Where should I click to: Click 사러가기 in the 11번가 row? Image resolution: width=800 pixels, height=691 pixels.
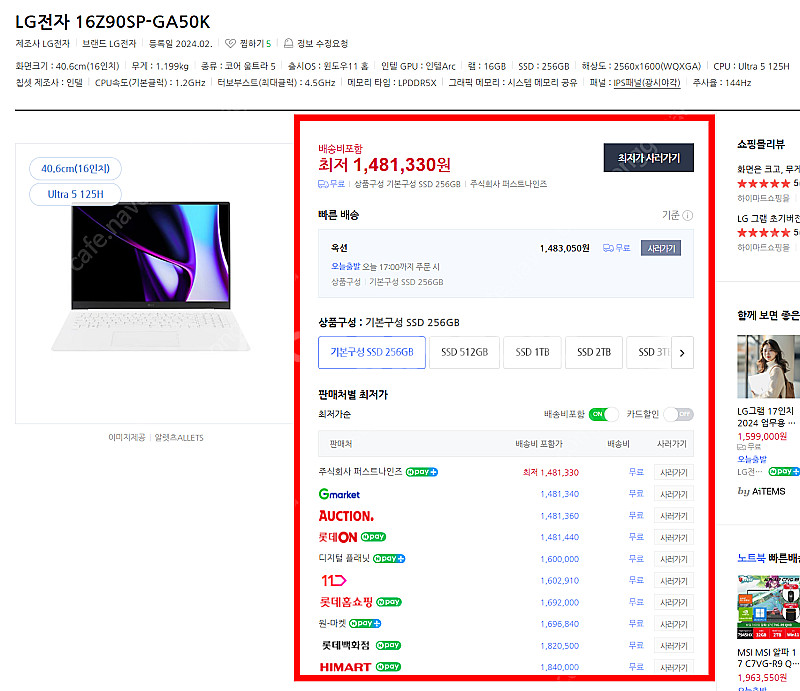[x=673, y=581]
